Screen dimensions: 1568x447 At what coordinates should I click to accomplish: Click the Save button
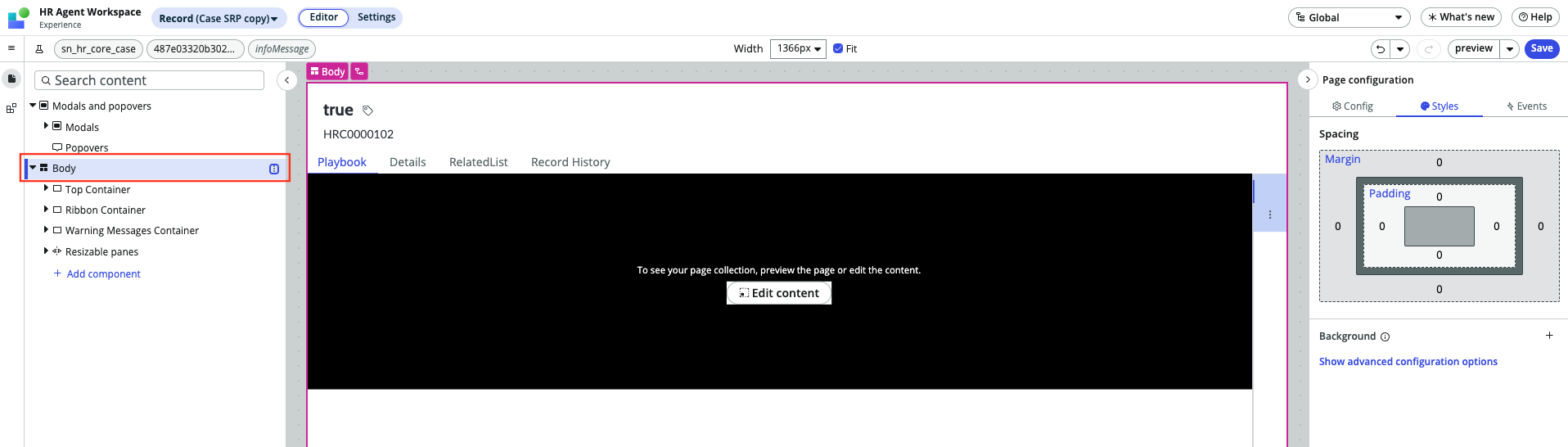pyautogui.click(x=1542, y=49)
